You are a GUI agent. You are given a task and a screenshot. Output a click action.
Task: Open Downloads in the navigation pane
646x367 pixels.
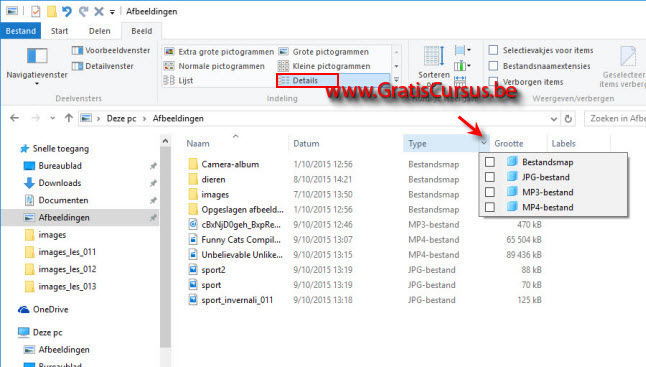[x=60, y=183]
